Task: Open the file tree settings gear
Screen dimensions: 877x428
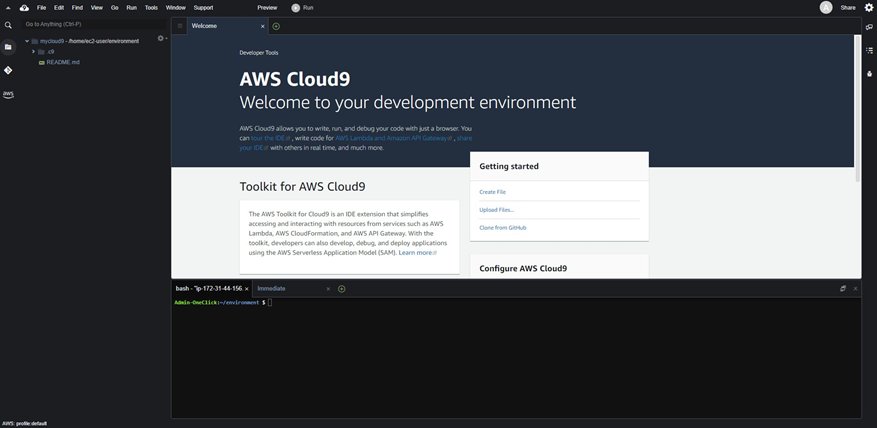Action: tap(161, 38)
